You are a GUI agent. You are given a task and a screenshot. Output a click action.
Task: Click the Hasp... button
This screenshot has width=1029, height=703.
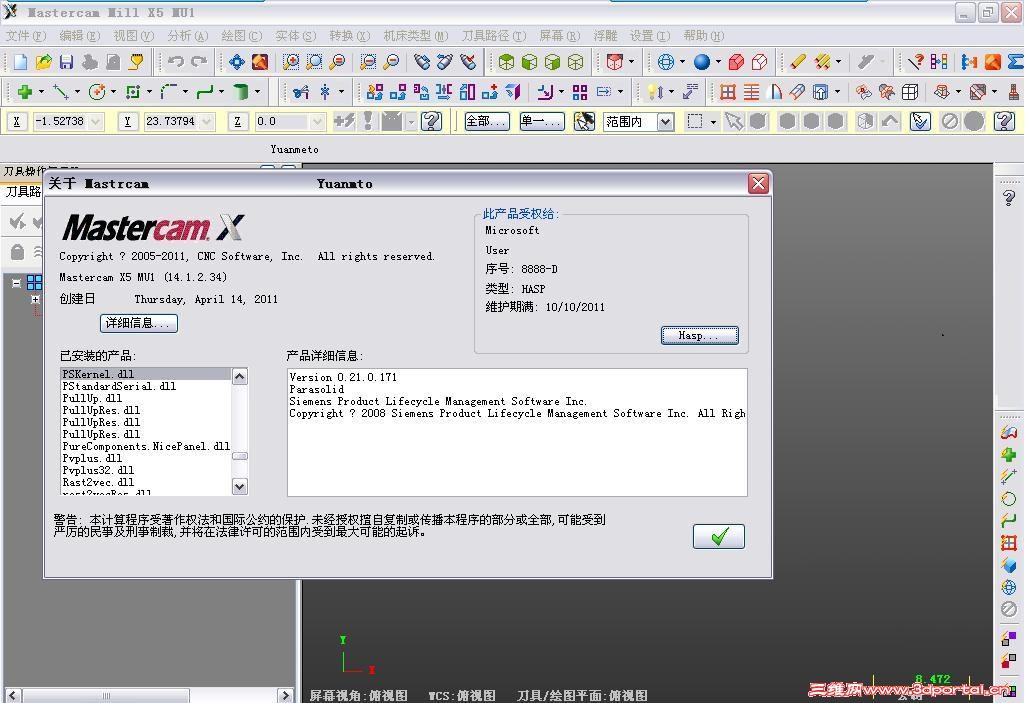coord(700,335)
